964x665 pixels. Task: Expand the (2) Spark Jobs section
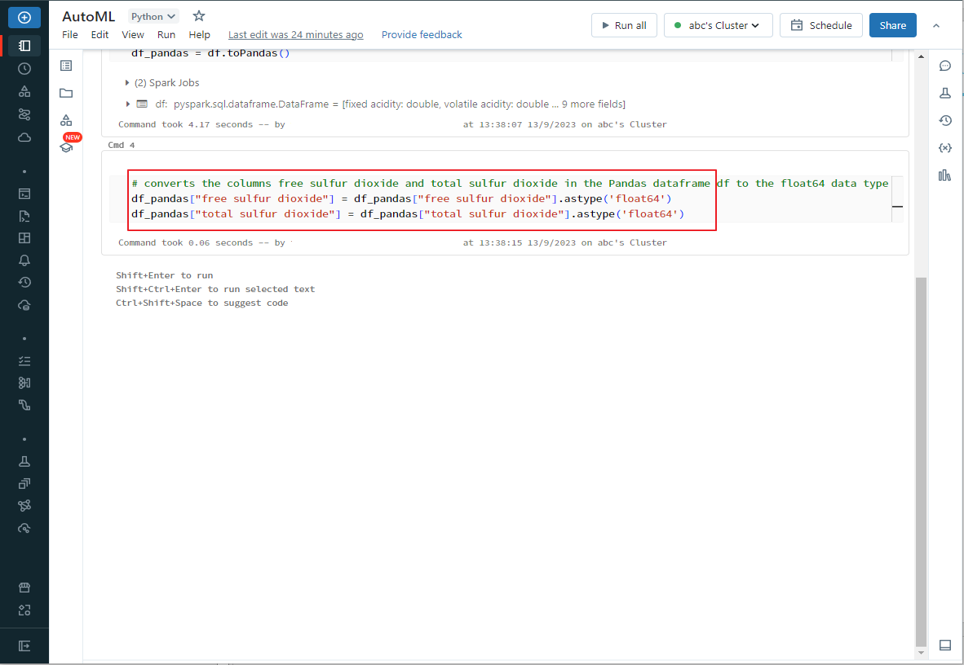[127, 83]
